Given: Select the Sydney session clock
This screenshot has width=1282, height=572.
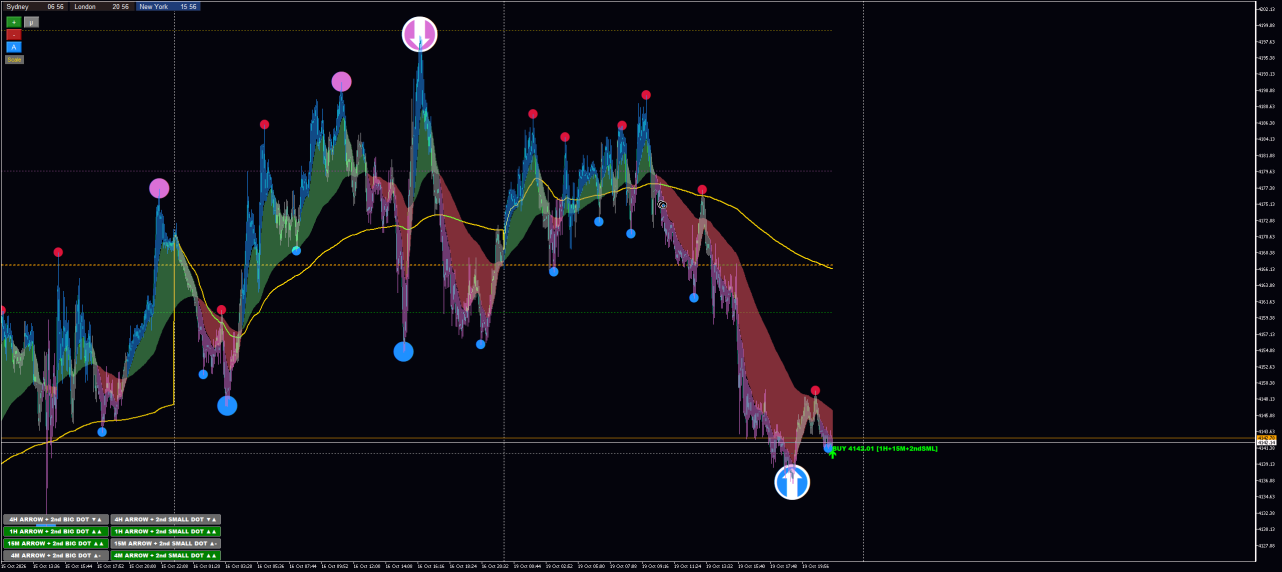Looking at the screenshot, I should click(35, 6).
